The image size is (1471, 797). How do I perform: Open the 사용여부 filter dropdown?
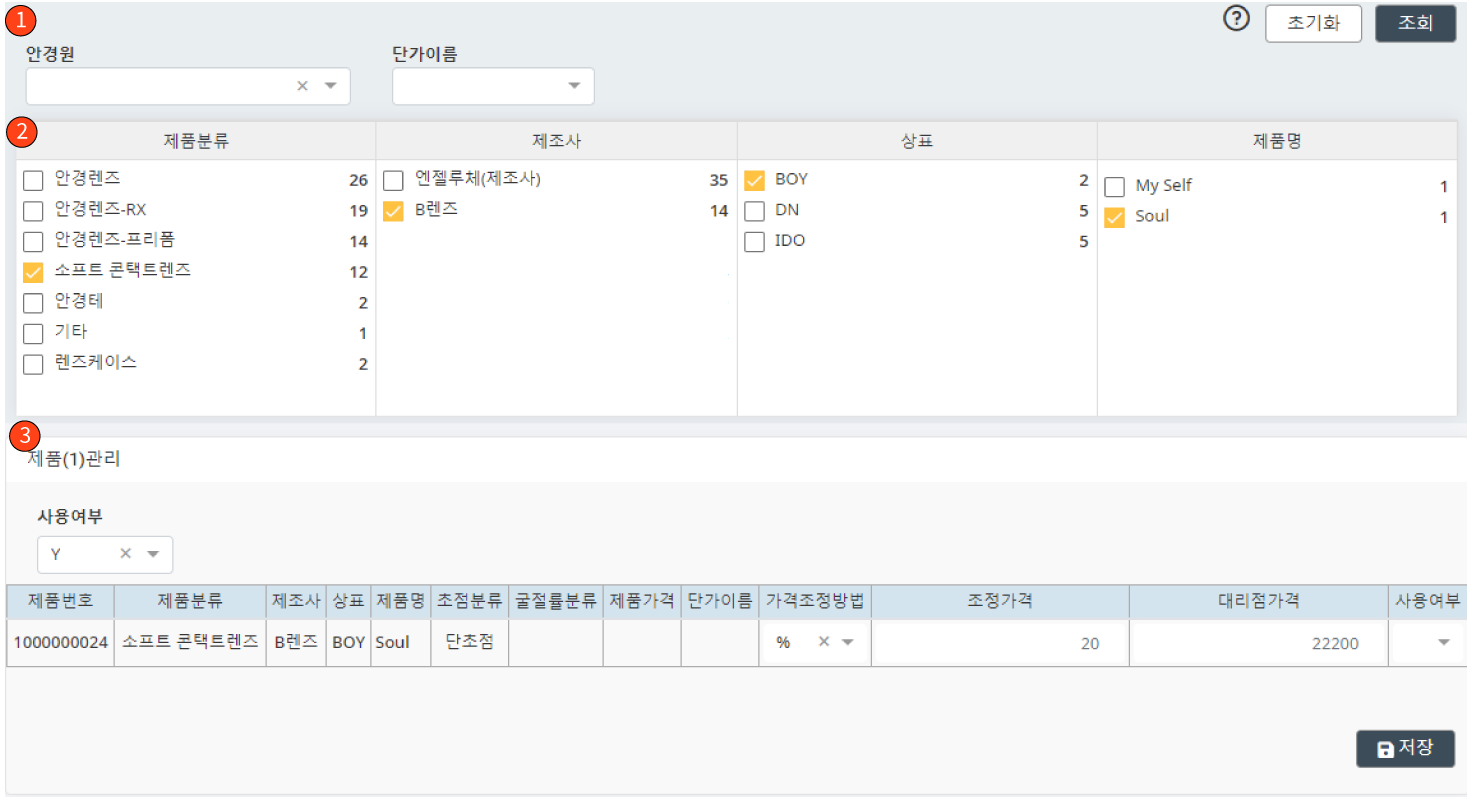click(155, 554)
